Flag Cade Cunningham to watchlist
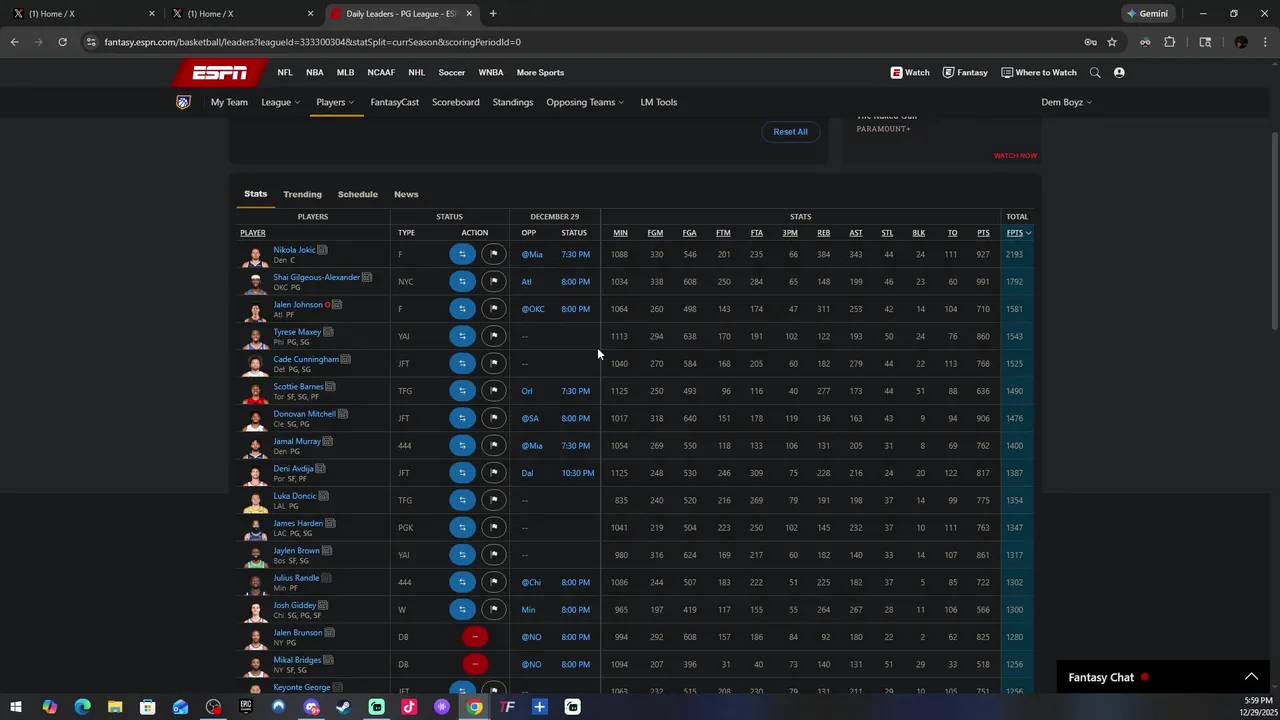The width and height of the screenshot is (1280, 720). (494, 364)
